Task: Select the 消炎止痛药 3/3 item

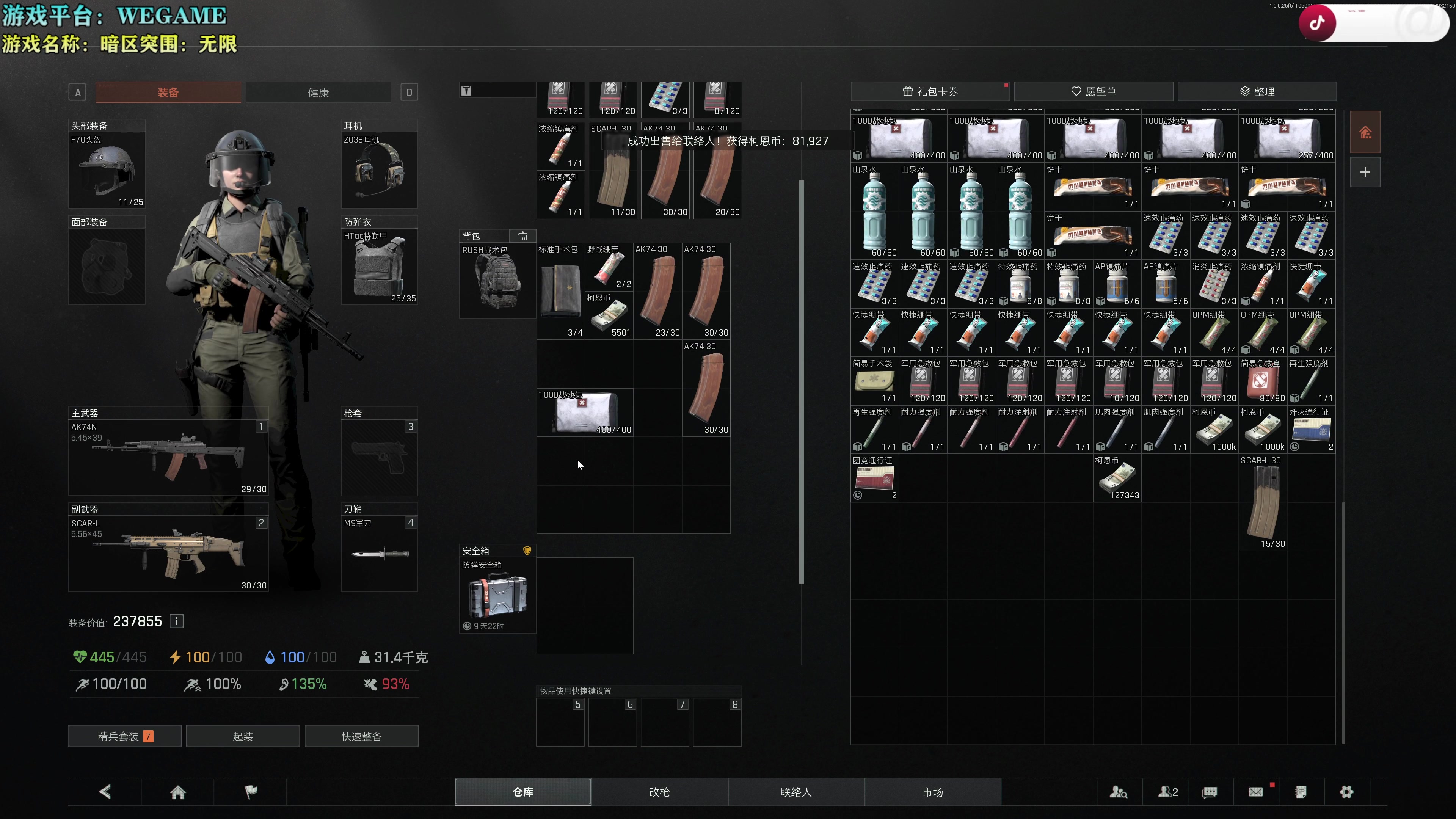Action: click(1214, 283)
